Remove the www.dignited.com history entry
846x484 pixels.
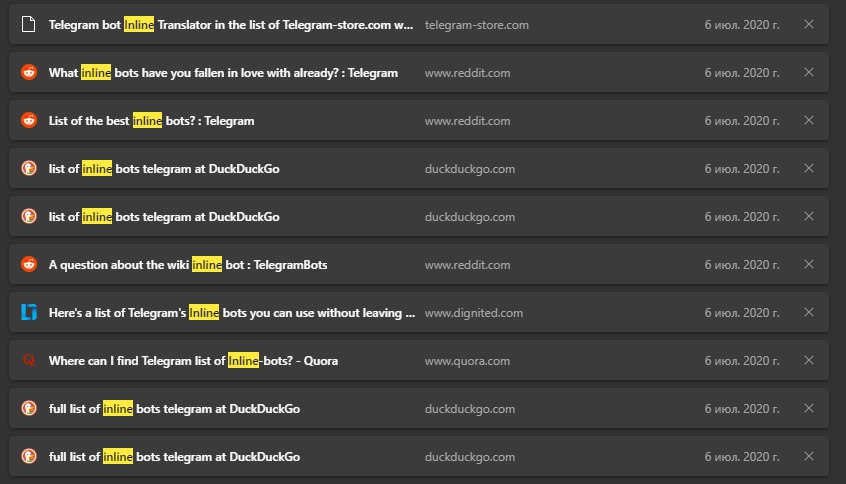[809, 312]
